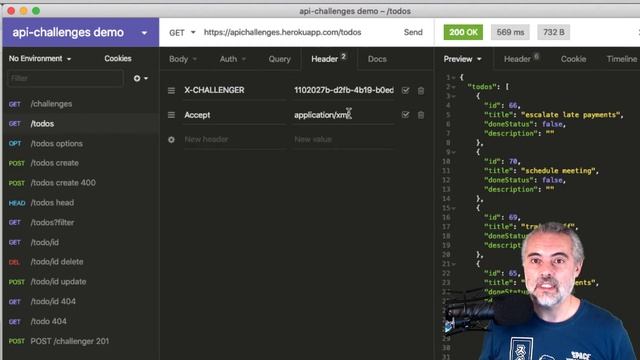The height and width of the screenshot is (360, 640).
Task: Open the response Cookie tab
Action: coord(573,59)
